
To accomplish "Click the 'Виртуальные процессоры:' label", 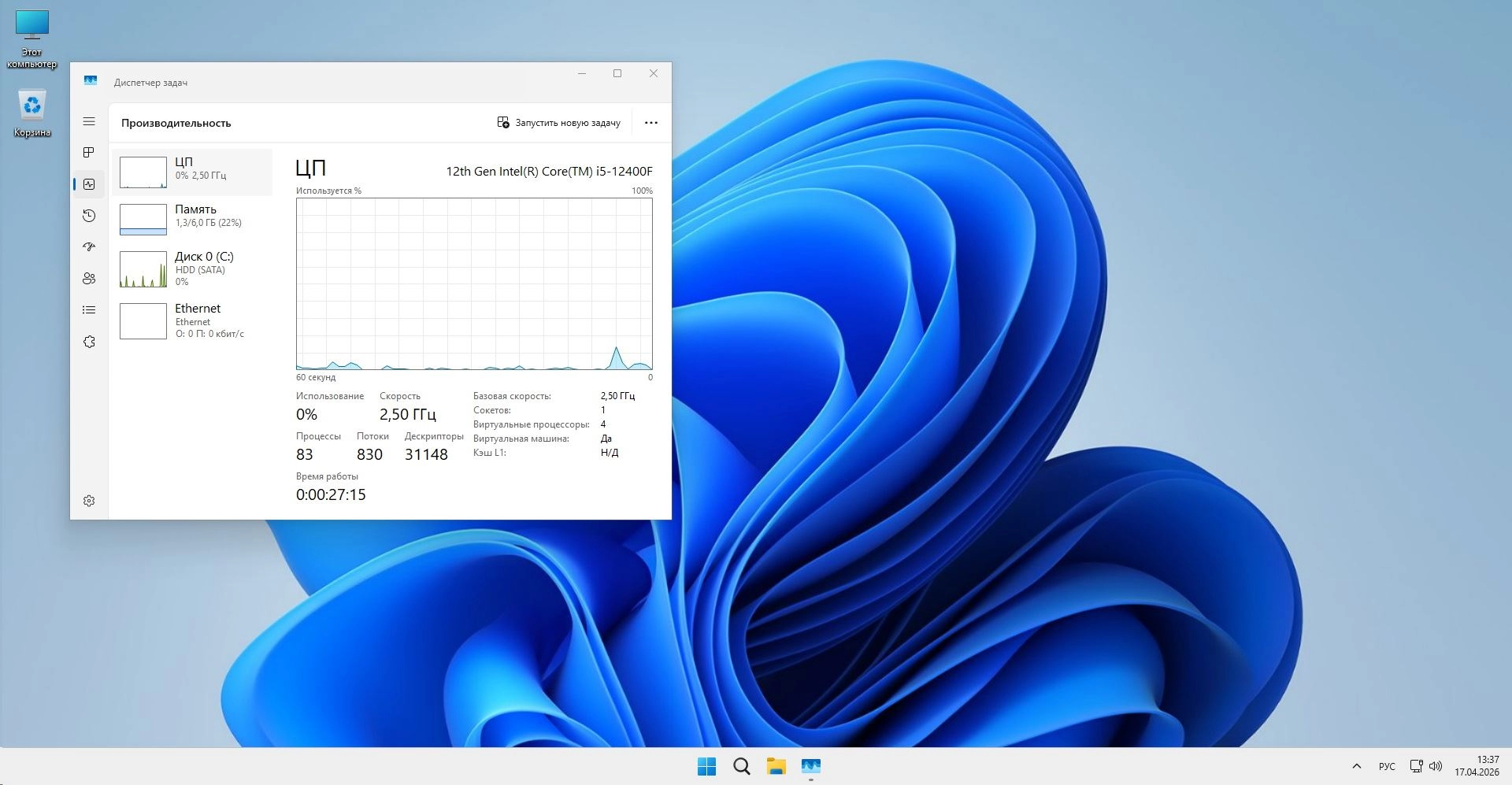I will [532, 424].
